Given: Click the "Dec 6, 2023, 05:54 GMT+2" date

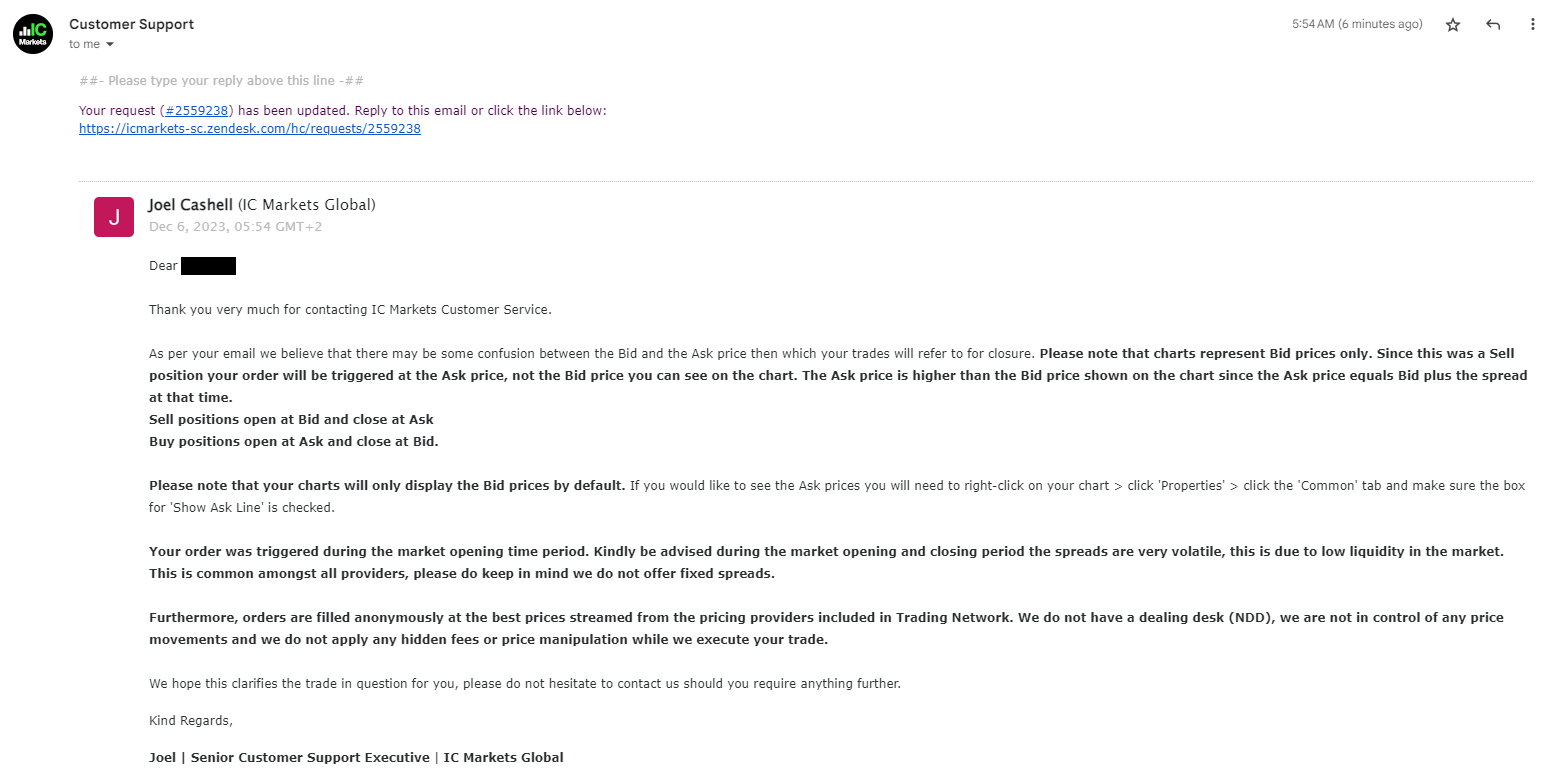Looking at the screenshot, I should coord(235,226).
